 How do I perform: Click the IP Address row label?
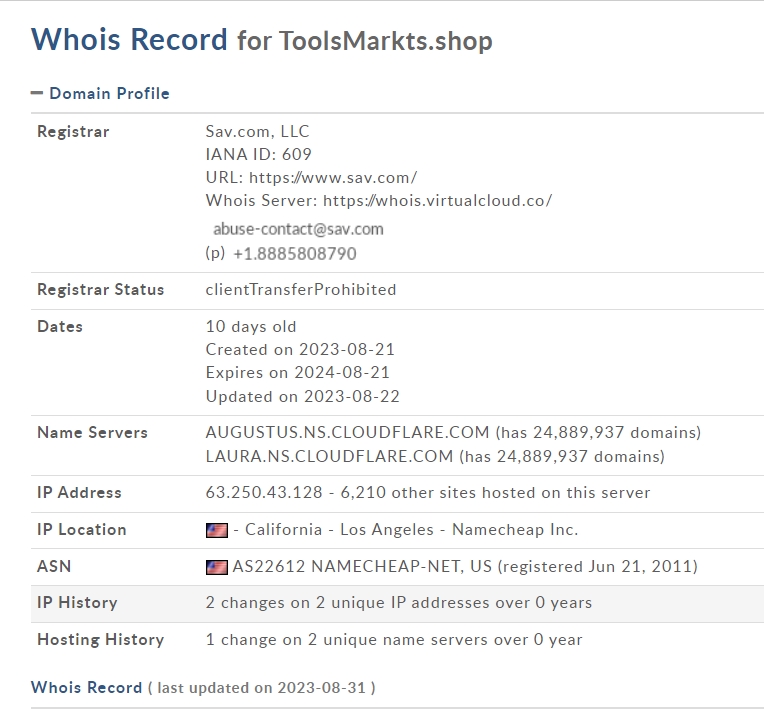(x=79, y=492)
